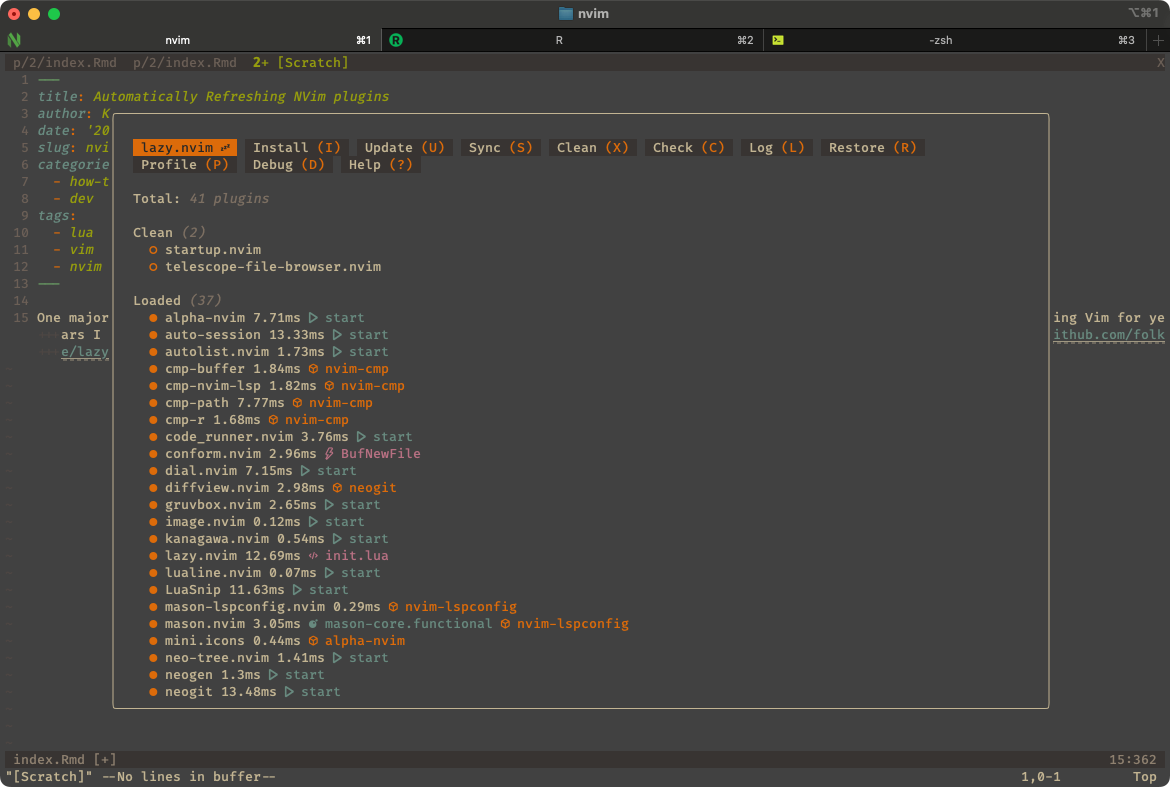Click the start triangle icon next to alpha-nvim
Image resolution: width=1170 pixels, height=787 pixels.
(313, 318)
